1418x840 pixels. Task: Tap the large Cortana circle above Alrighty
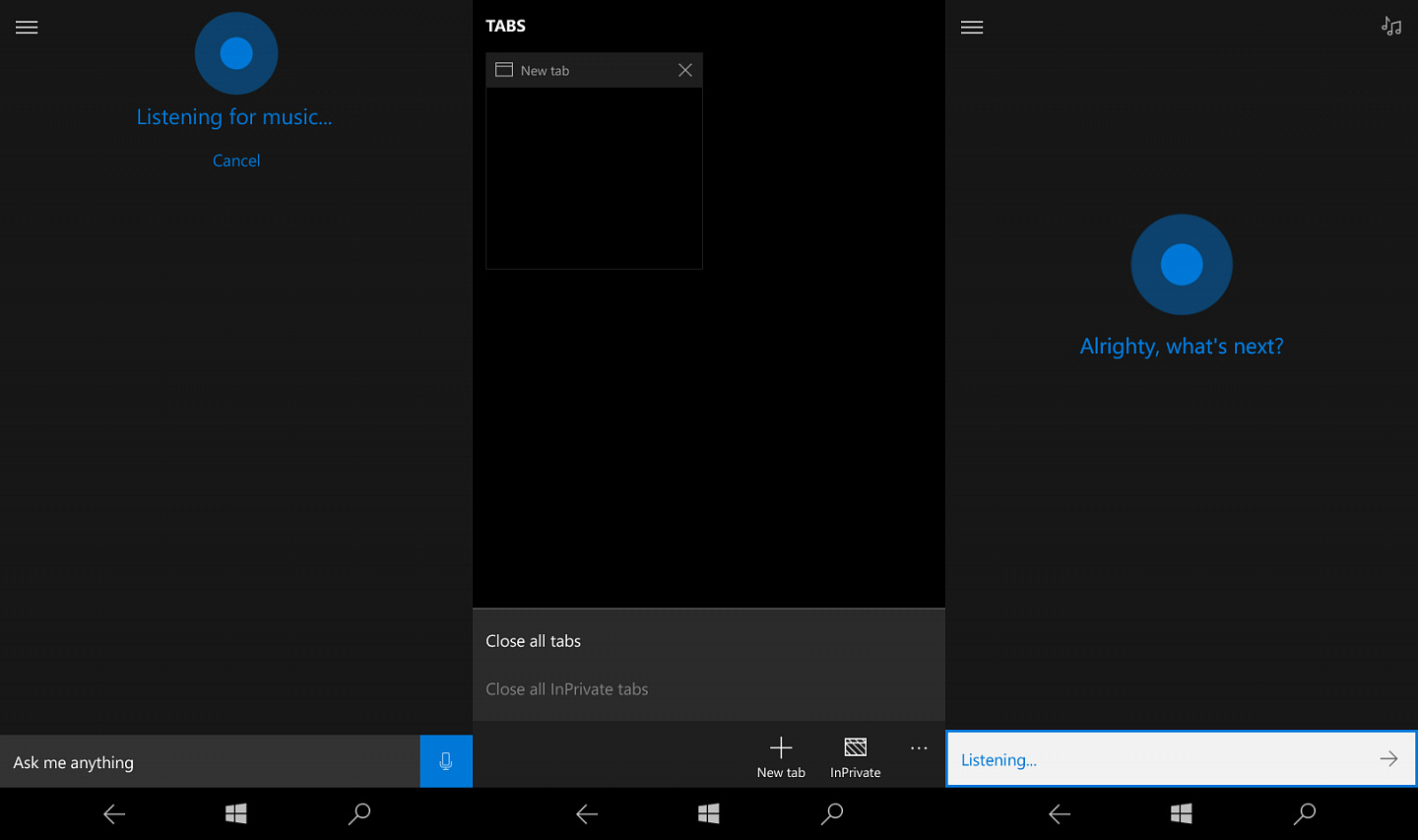click(x=1182, y=264)
